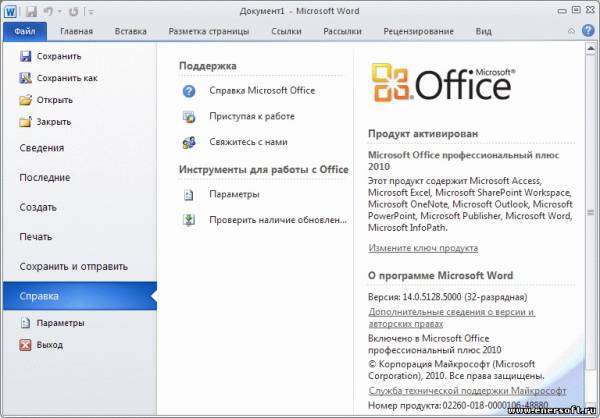600x418 pixels.
Task: Click the Проверить наличие обновлений icon
Action: 189,220
